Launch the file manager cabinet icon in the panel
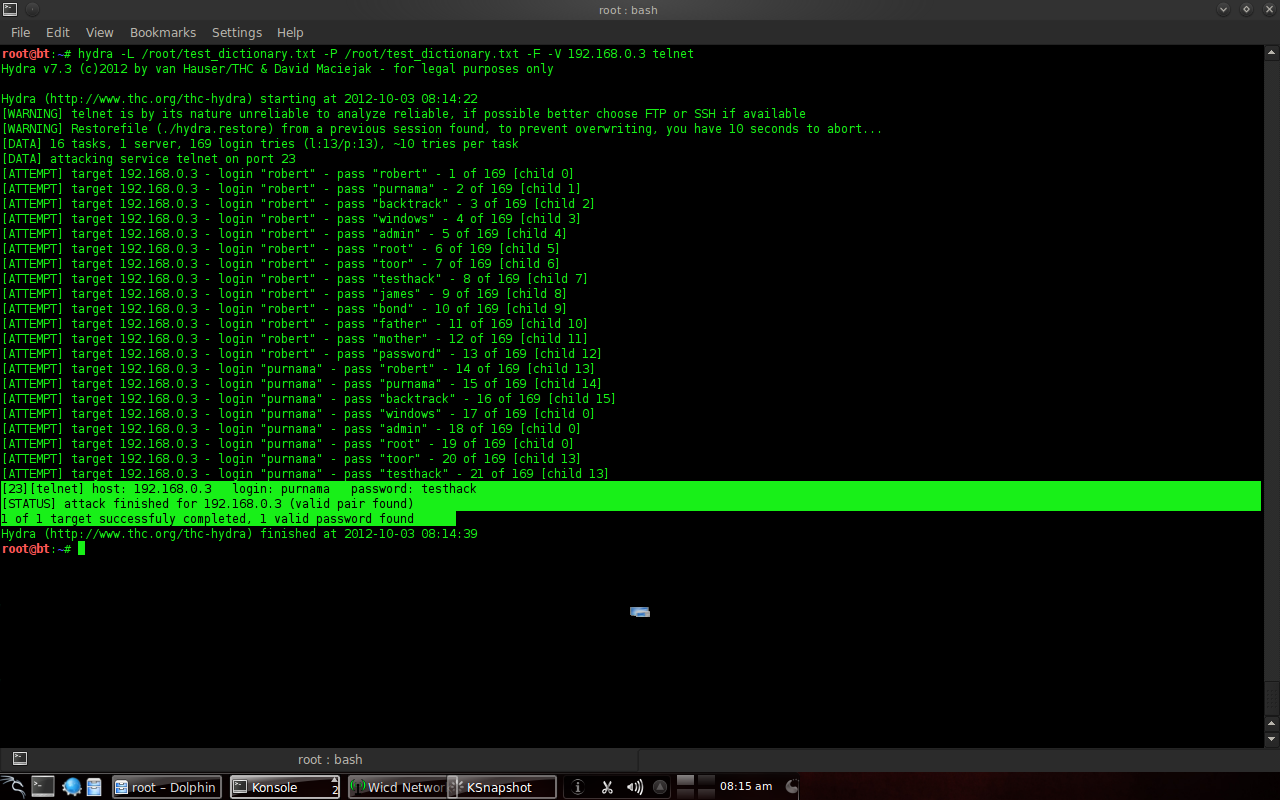This screenshot has width=1280, height=800. [94, 787]
